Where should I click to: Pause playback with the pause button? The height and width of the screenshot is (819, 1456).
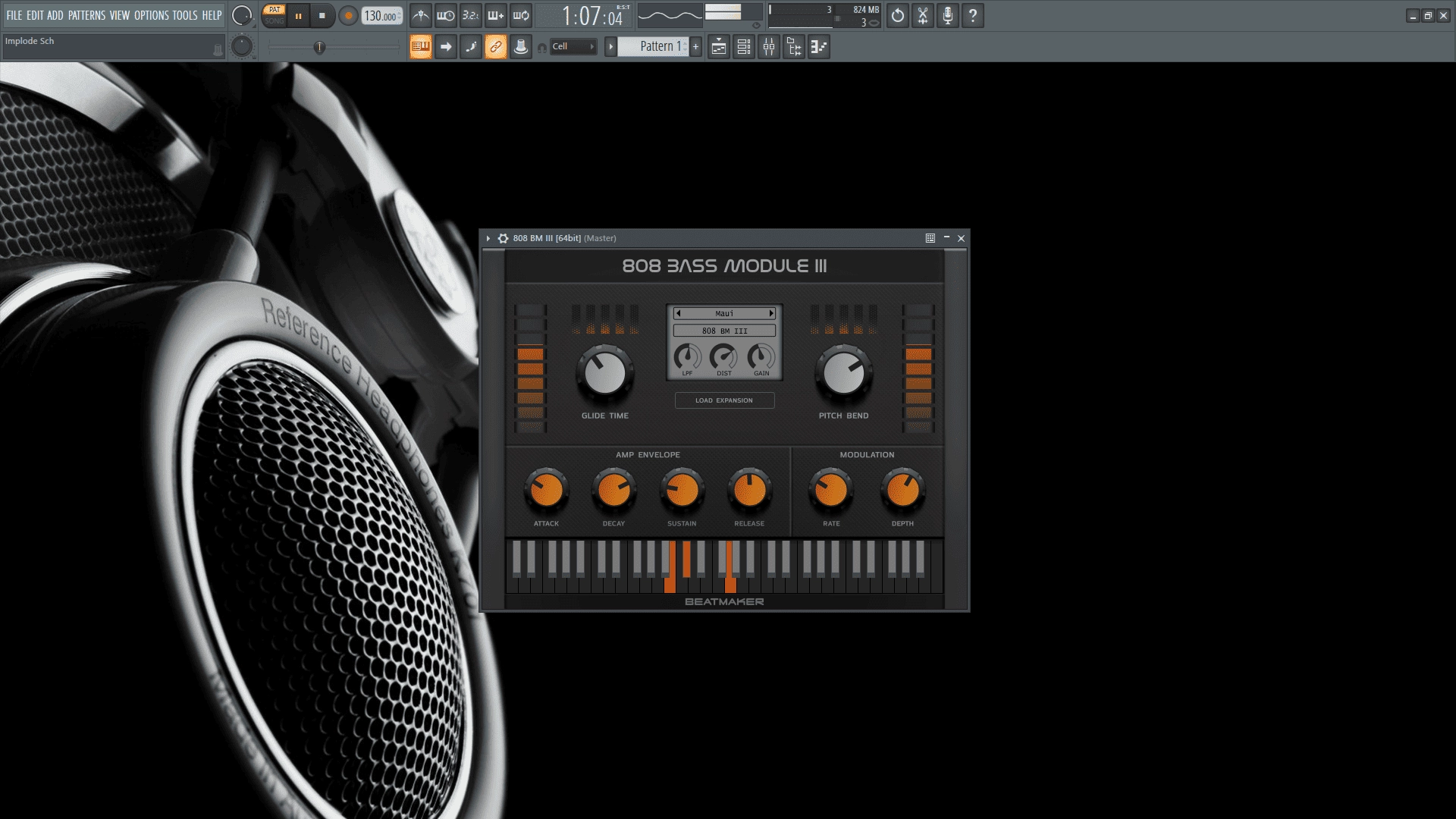[x=299, y=15]
